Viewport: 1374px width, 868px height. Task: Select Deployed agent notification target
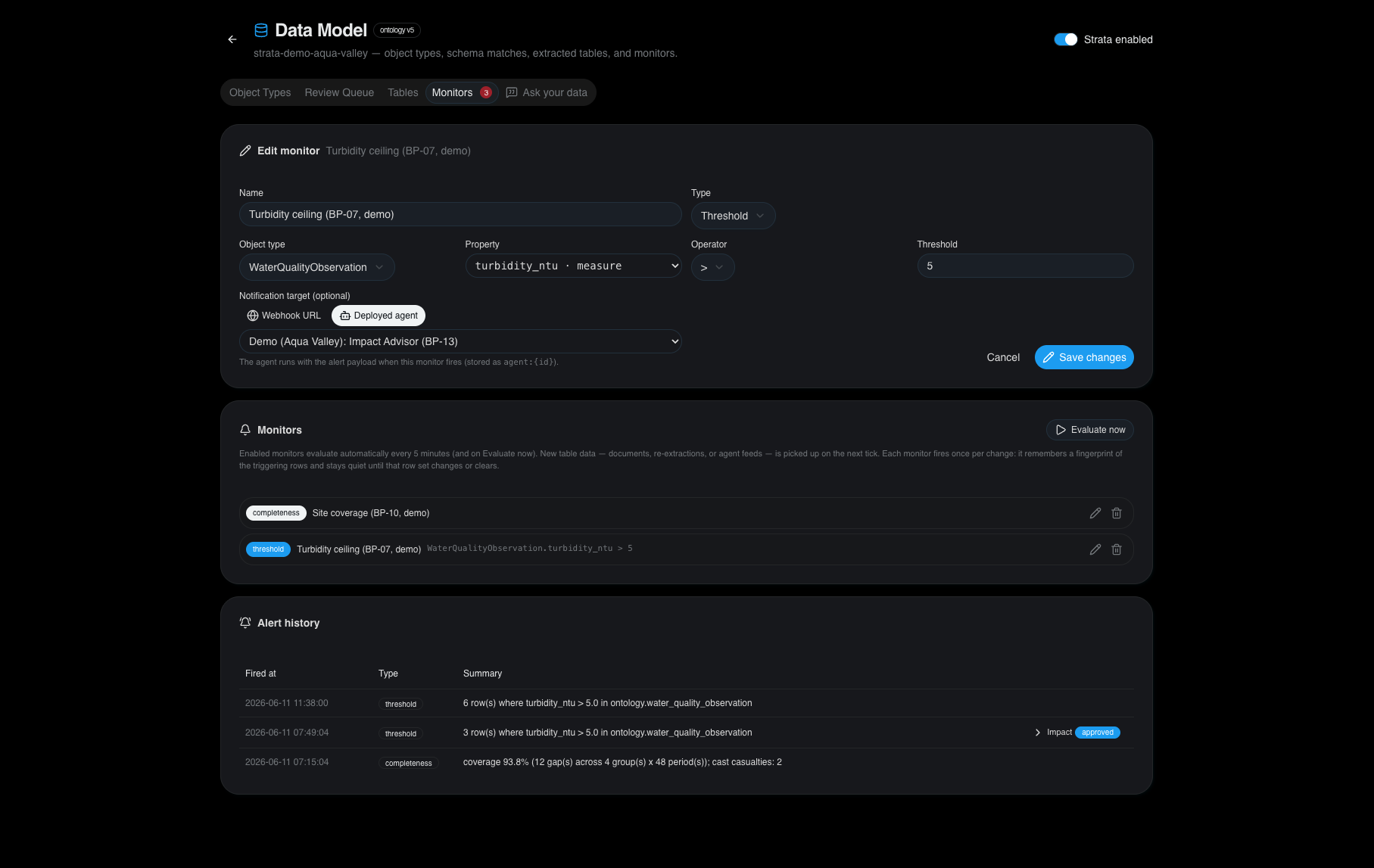[x=379, y=316]
